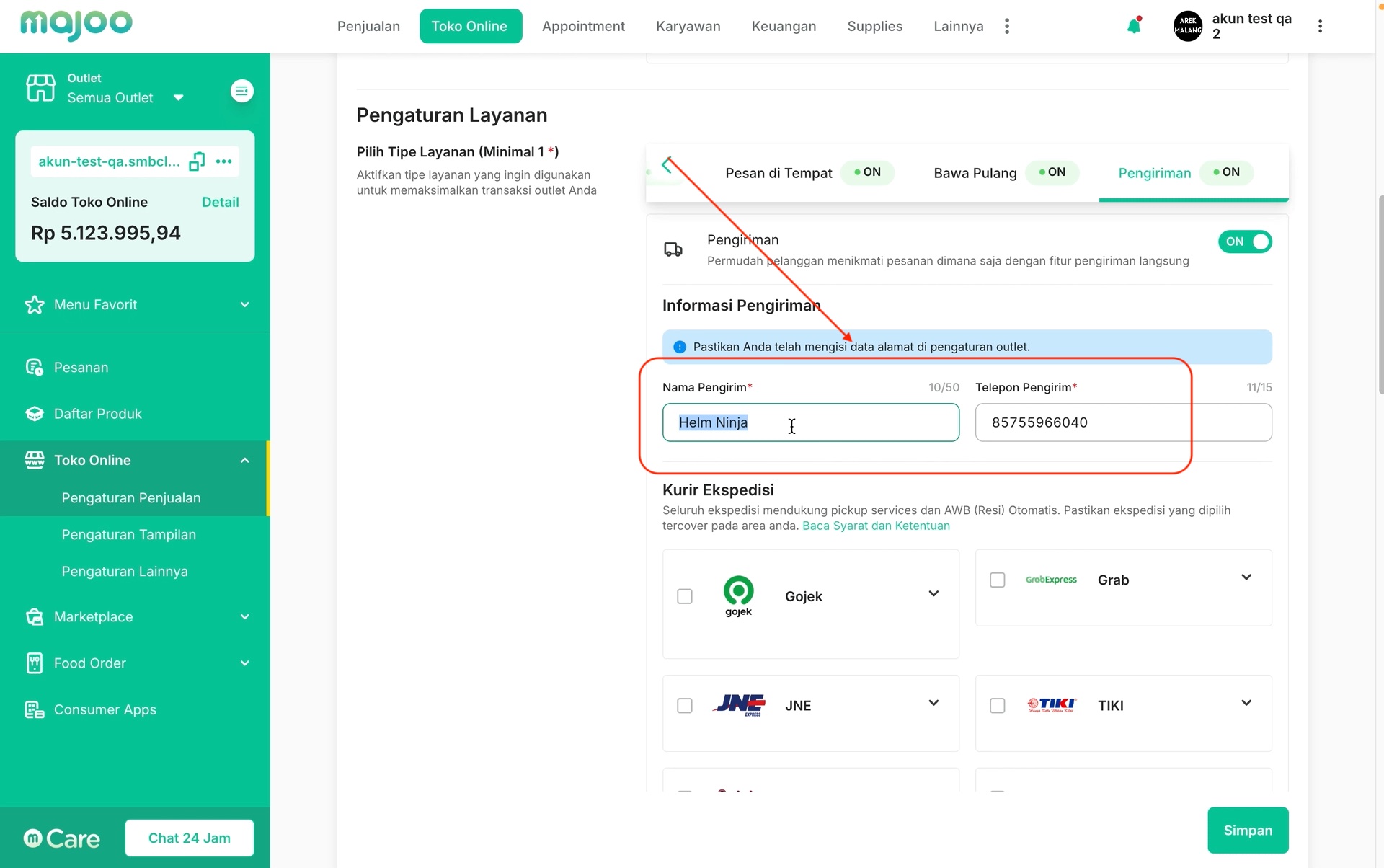Click the Consumer Apps icon
Viewport: 1384px width, 868px height.
(34, 710)
